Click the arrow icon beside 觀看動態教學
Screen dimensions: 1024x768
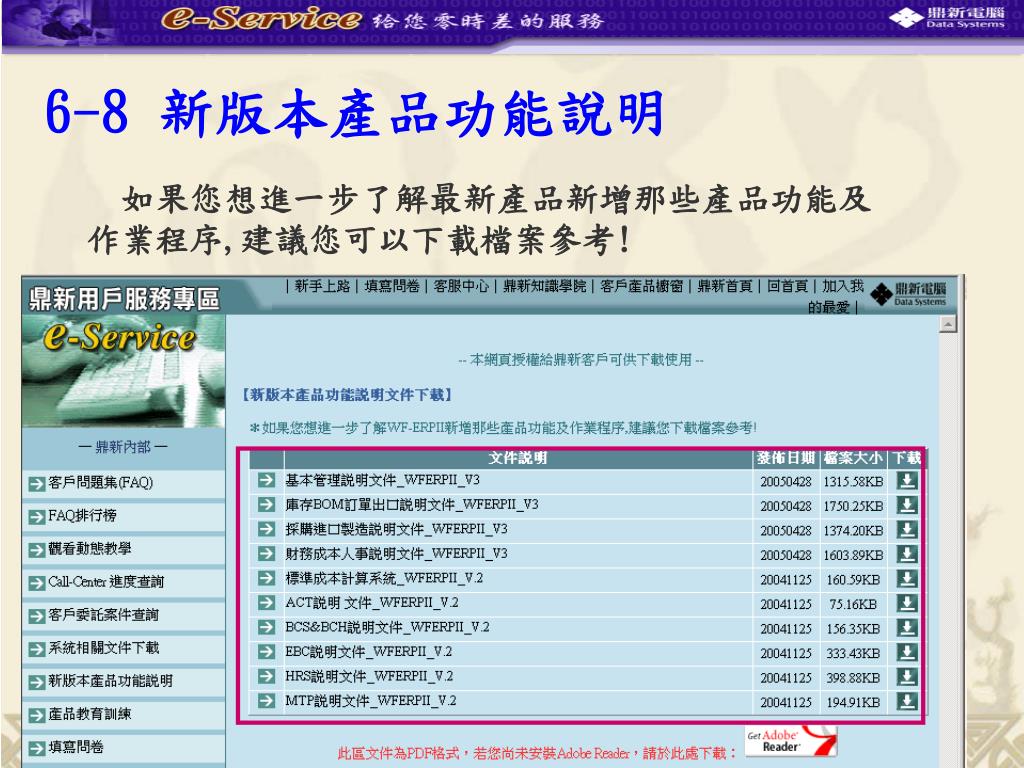[x=37, y=550]
